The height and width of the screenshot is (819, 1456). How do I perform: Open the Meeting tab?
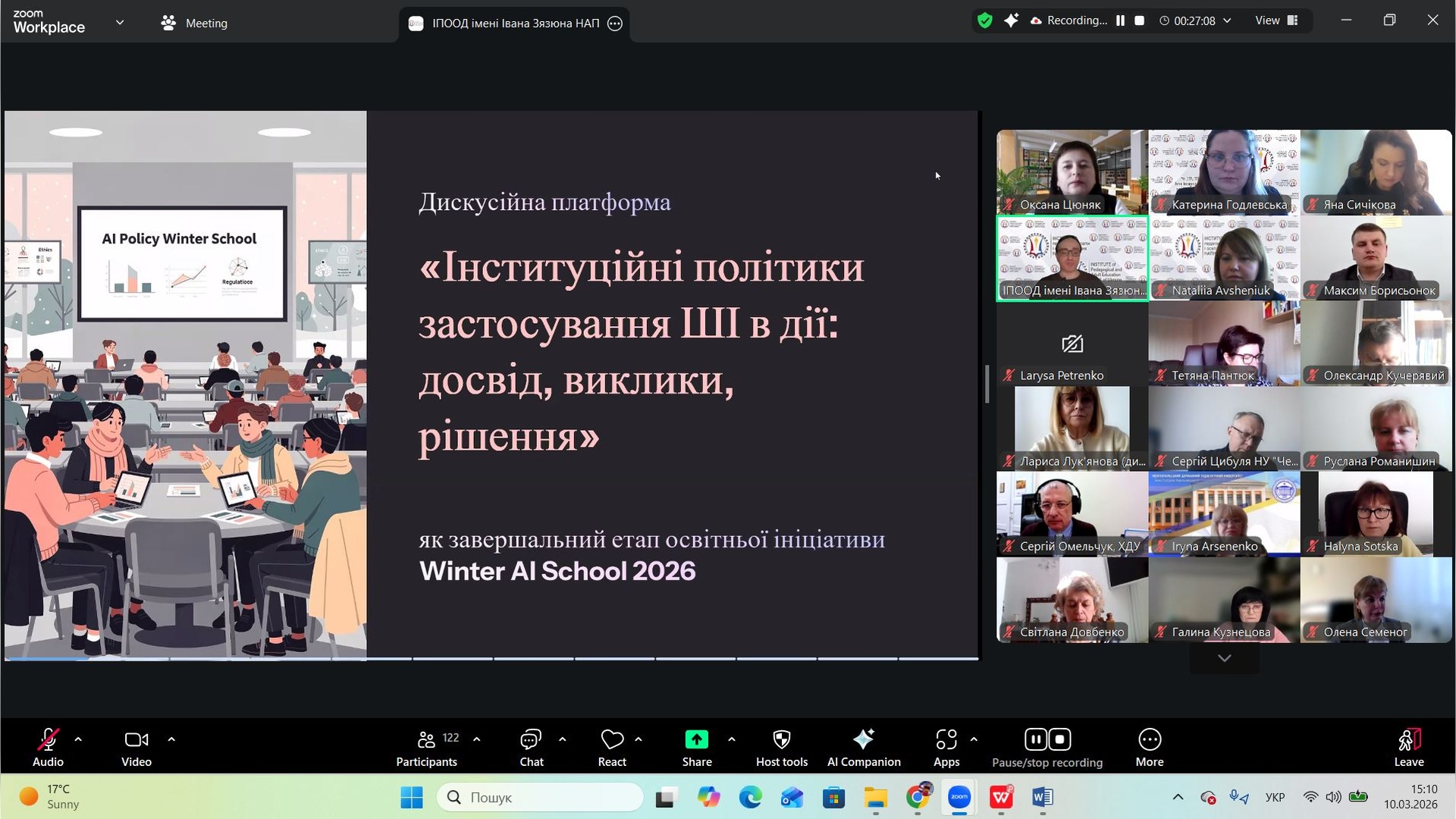[194, 23]
